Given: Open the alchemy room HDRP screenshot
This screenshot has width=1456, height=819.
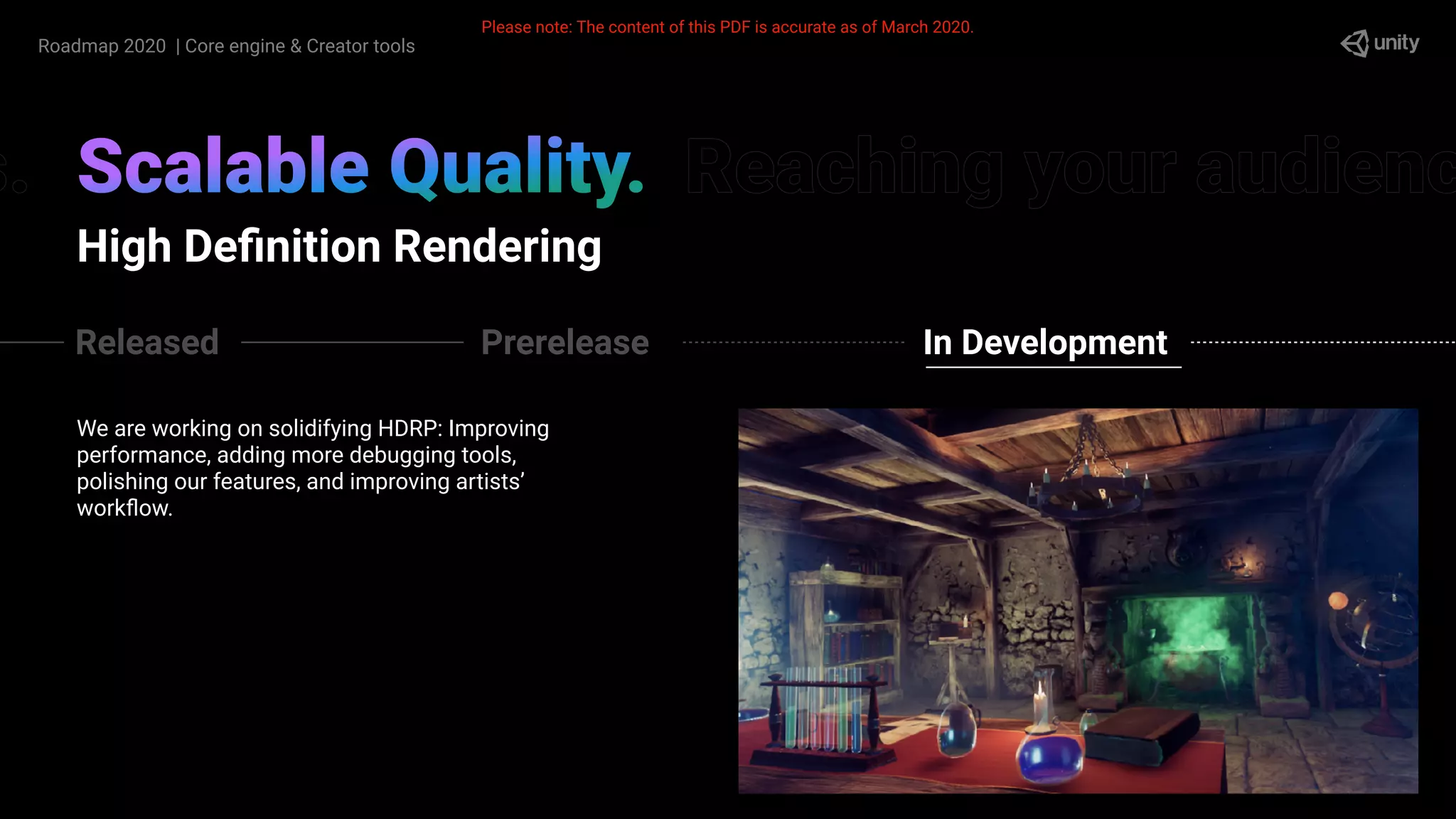Looking at the screenshot, I should click(1078, 601).
